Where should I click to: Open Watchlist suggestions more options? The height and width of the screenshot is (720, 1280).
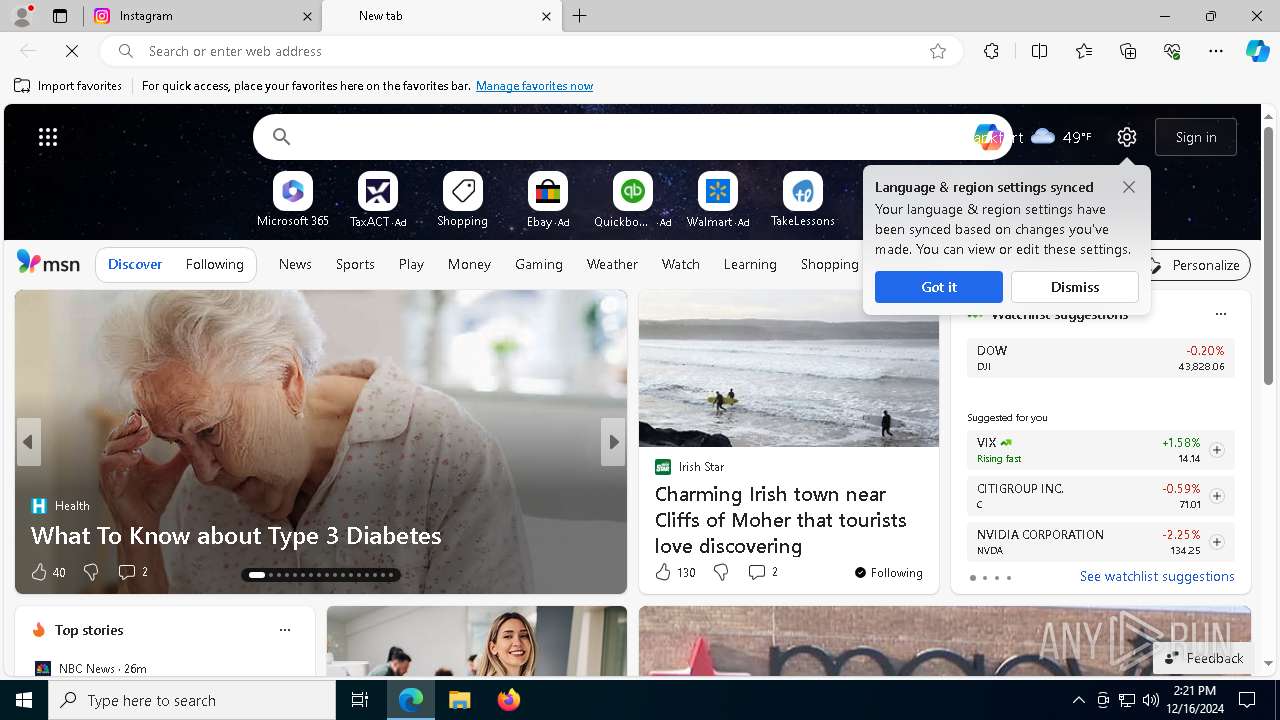click(1220, 314)
